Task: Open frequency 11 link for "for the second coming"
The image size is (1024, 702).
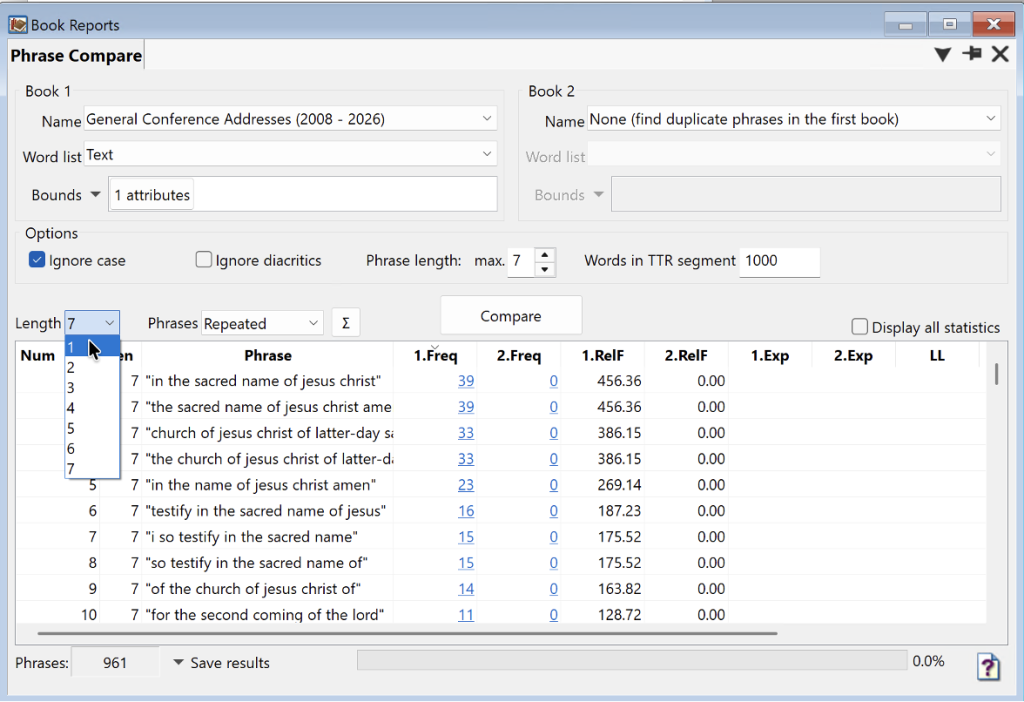Action: tap(466, 614)
